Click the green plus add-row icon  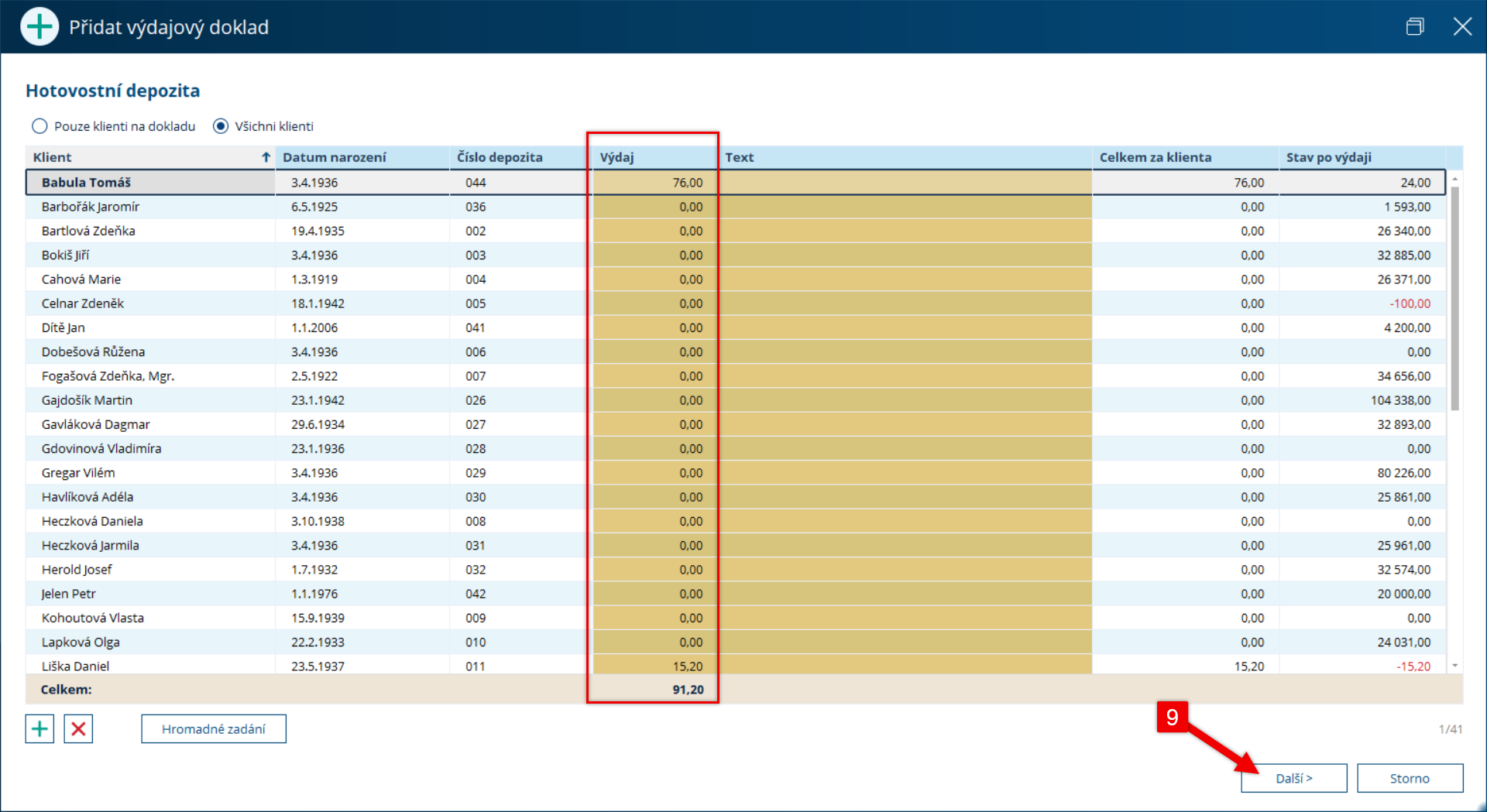point(39,728)
